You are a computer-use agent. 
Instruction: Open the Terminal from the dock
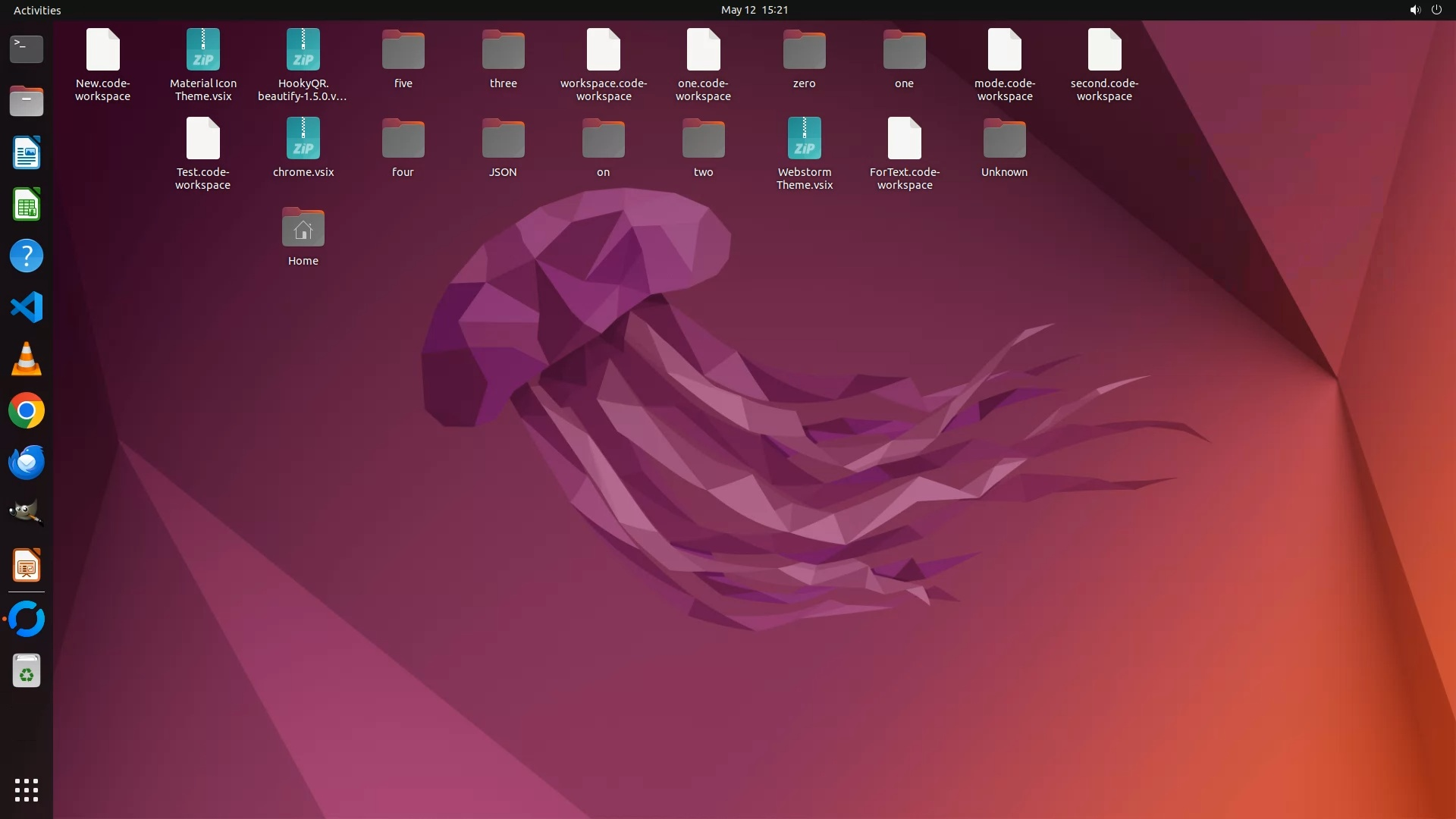[x=27, y=49]
